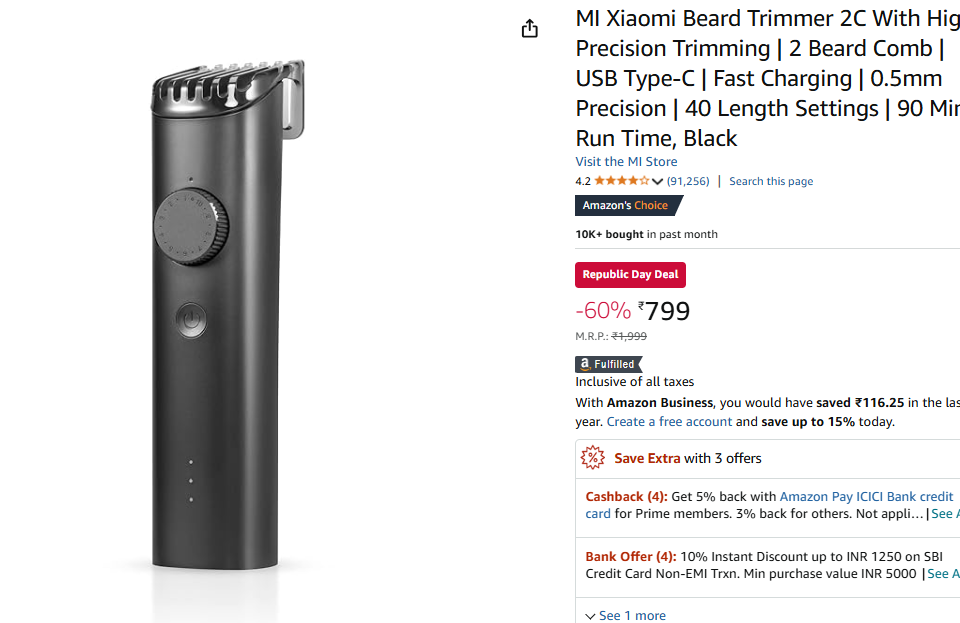Image resolution: width=960 pixels, height=623 pixels.
Task: Click the Cashback (4) offer heading
Action: tap(626, 496)
